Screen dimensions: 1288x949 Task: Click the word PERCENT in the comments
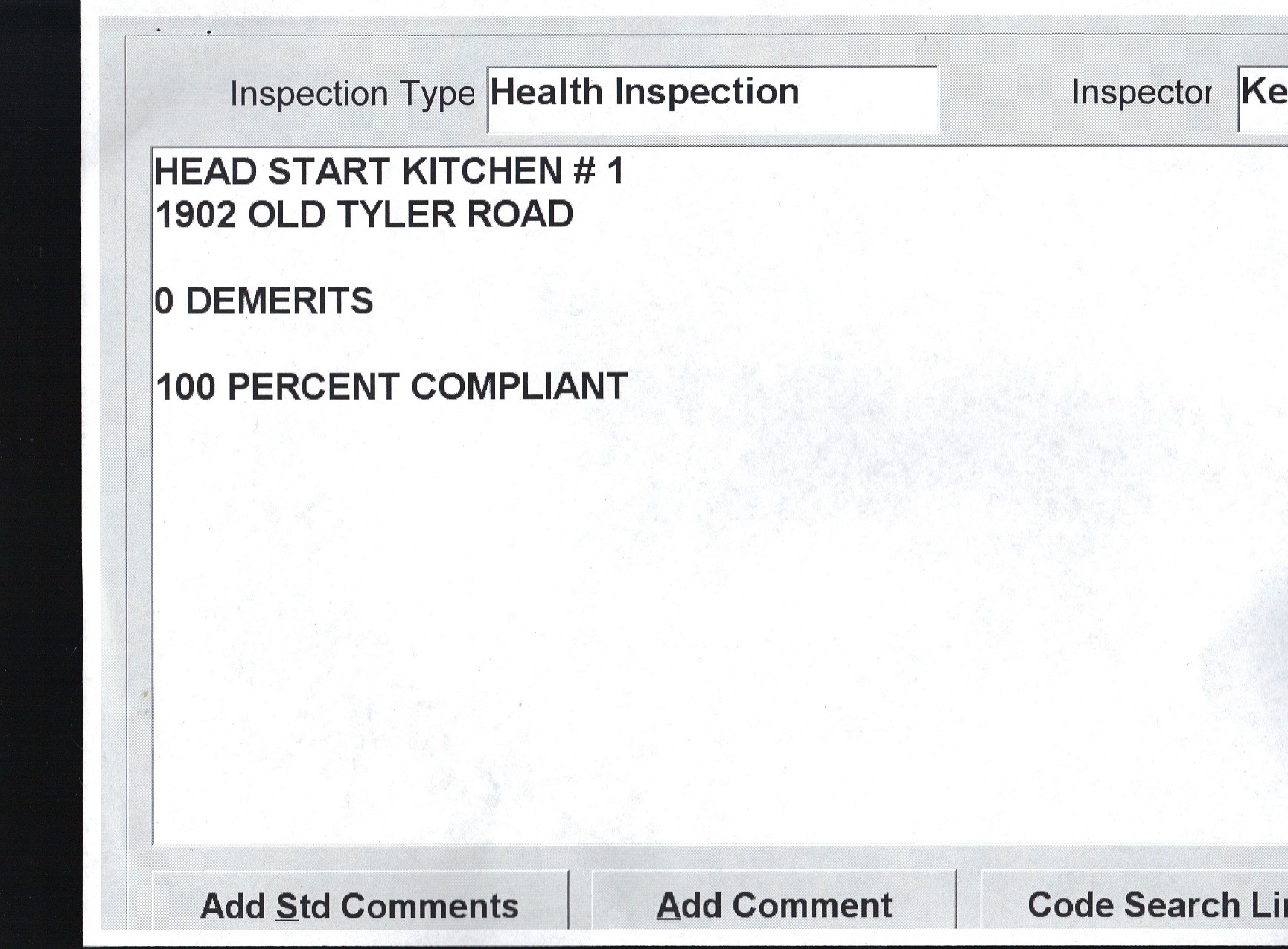pos(313,387)
